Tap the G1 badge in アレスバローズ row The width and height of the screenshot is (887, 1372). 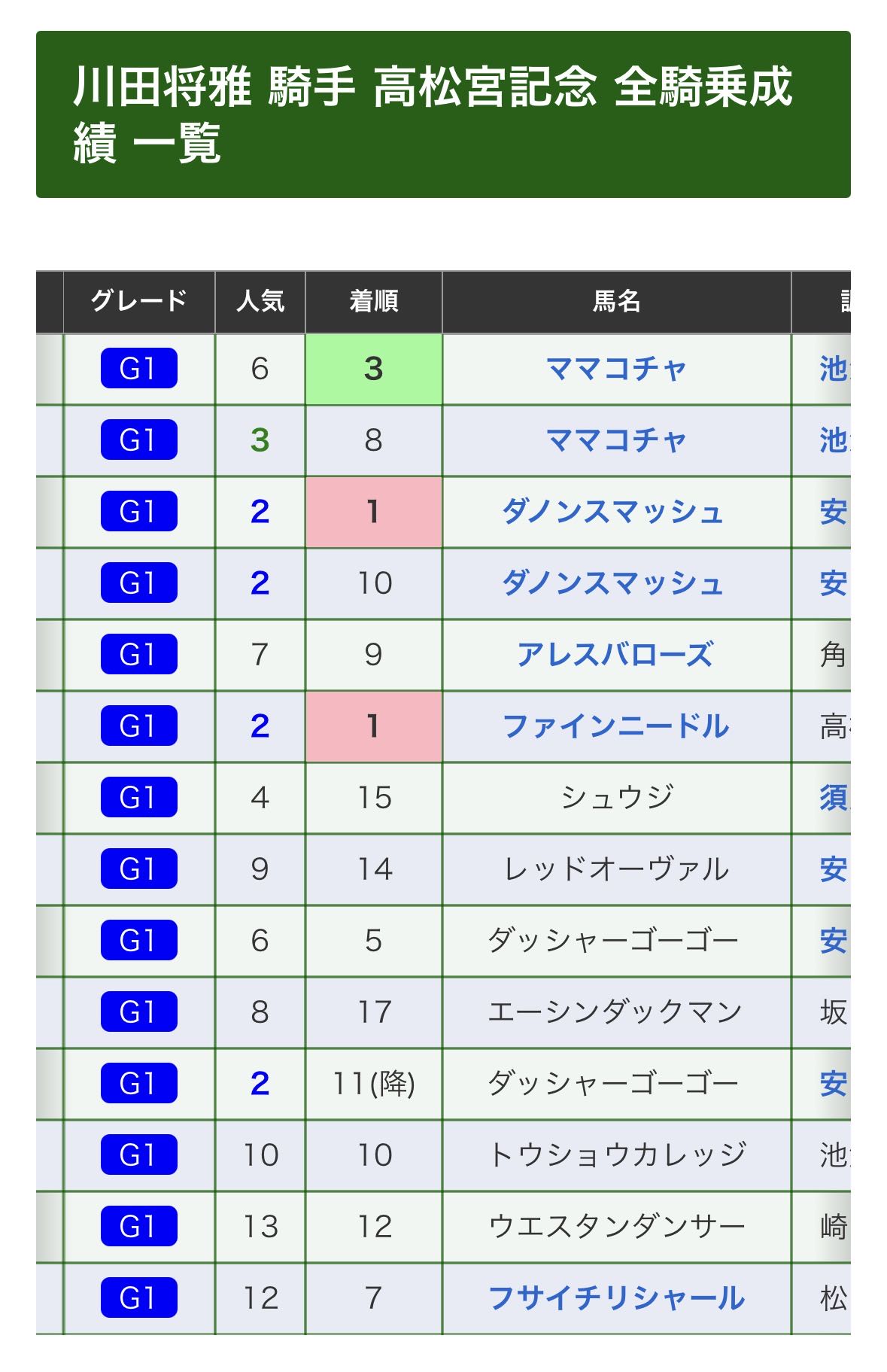pos(138,655)
